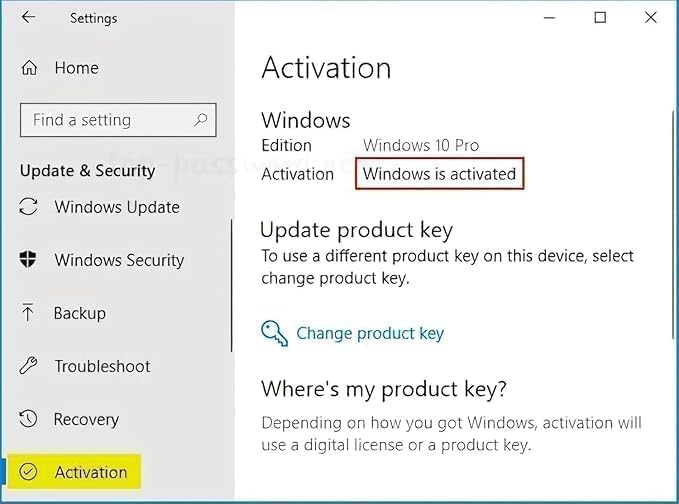
Task: Go to Windows Security section
Action: pos(119,260)
